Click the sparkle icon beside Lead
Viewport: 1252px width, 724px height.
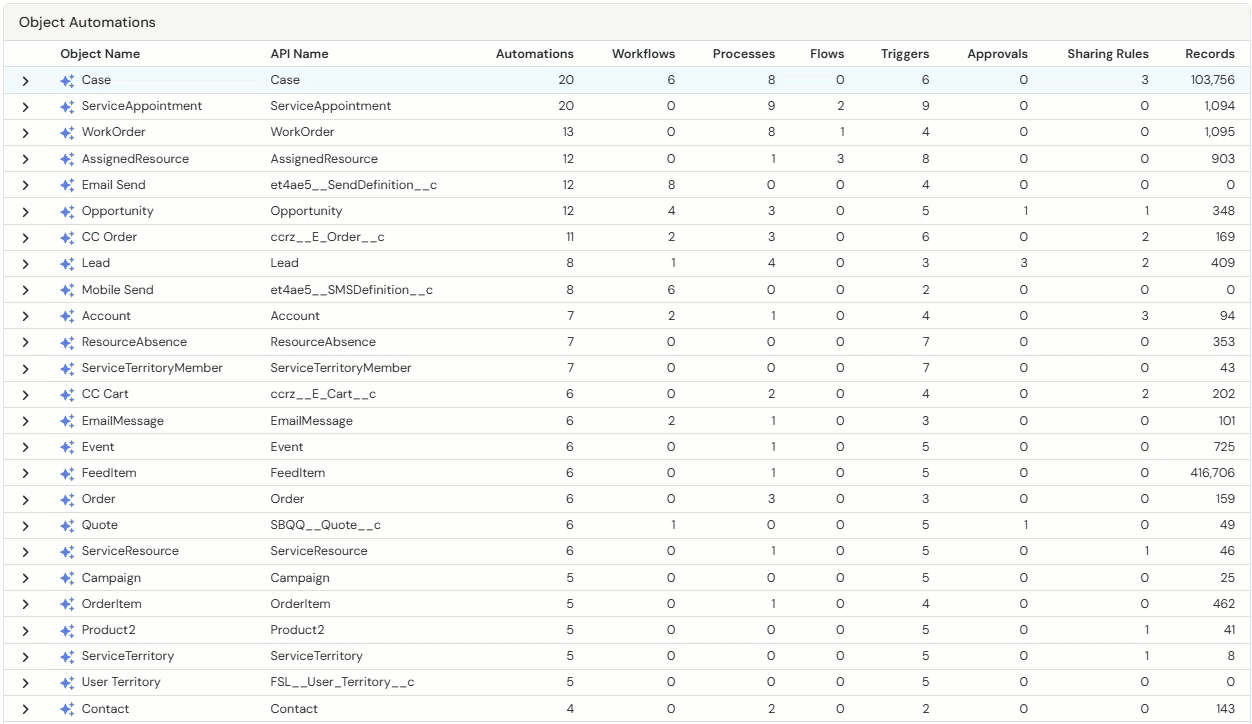(x=67, y=263)
